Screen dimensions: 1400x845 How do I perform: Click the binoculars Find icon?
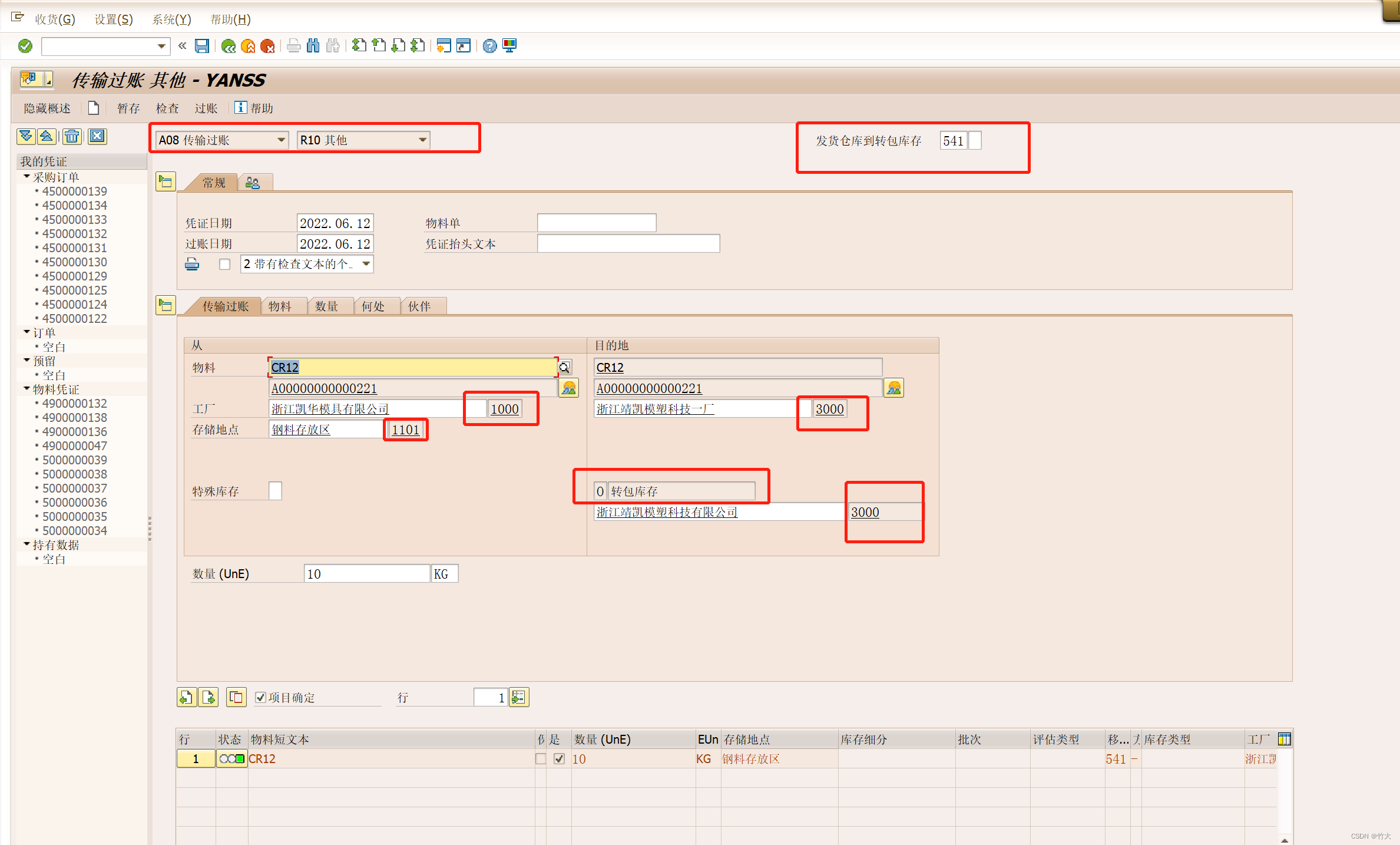point(313,46)
